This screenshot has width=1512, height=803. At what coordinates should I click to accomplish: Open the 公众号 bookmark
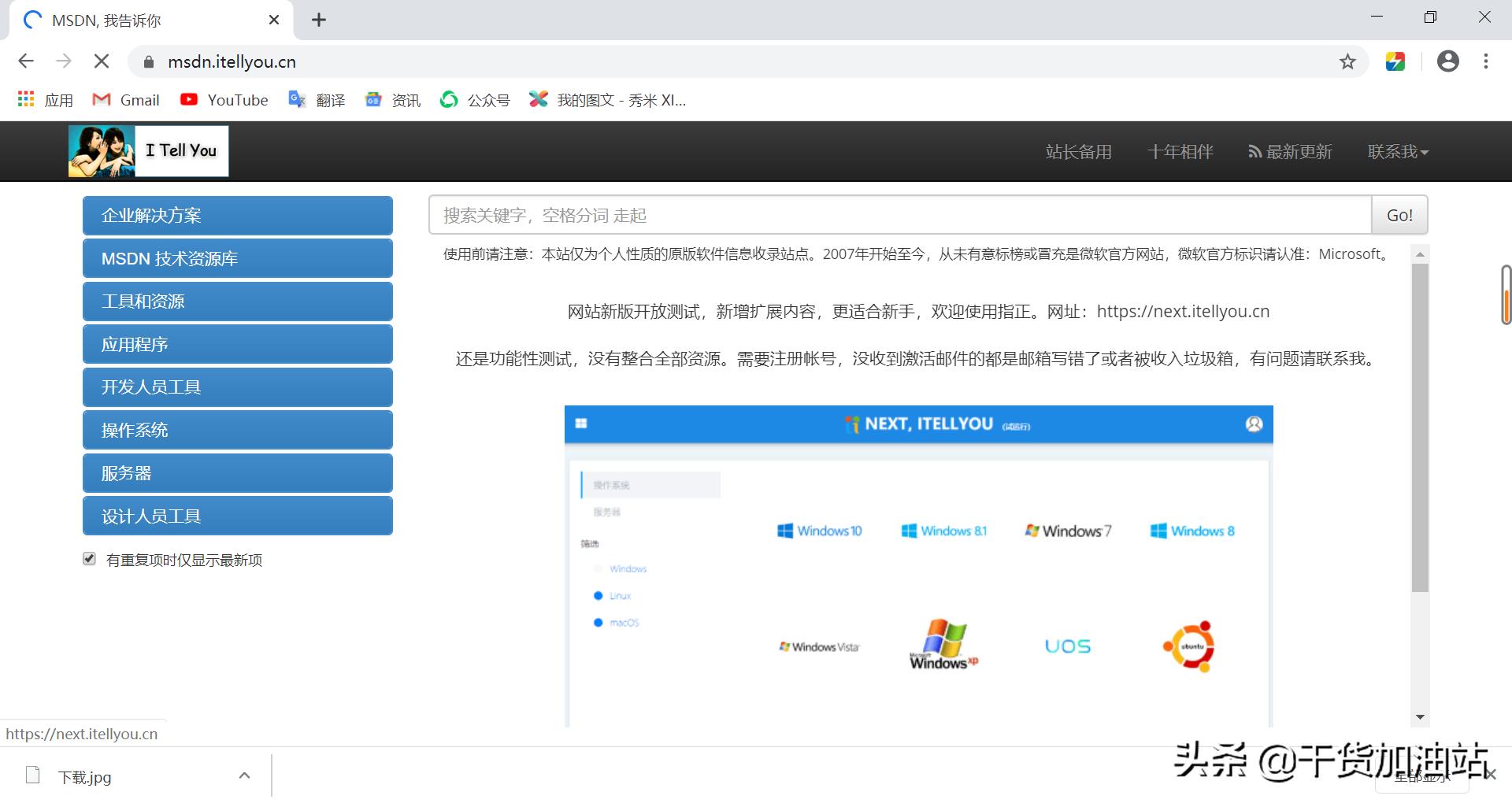[x=474, y=100]
